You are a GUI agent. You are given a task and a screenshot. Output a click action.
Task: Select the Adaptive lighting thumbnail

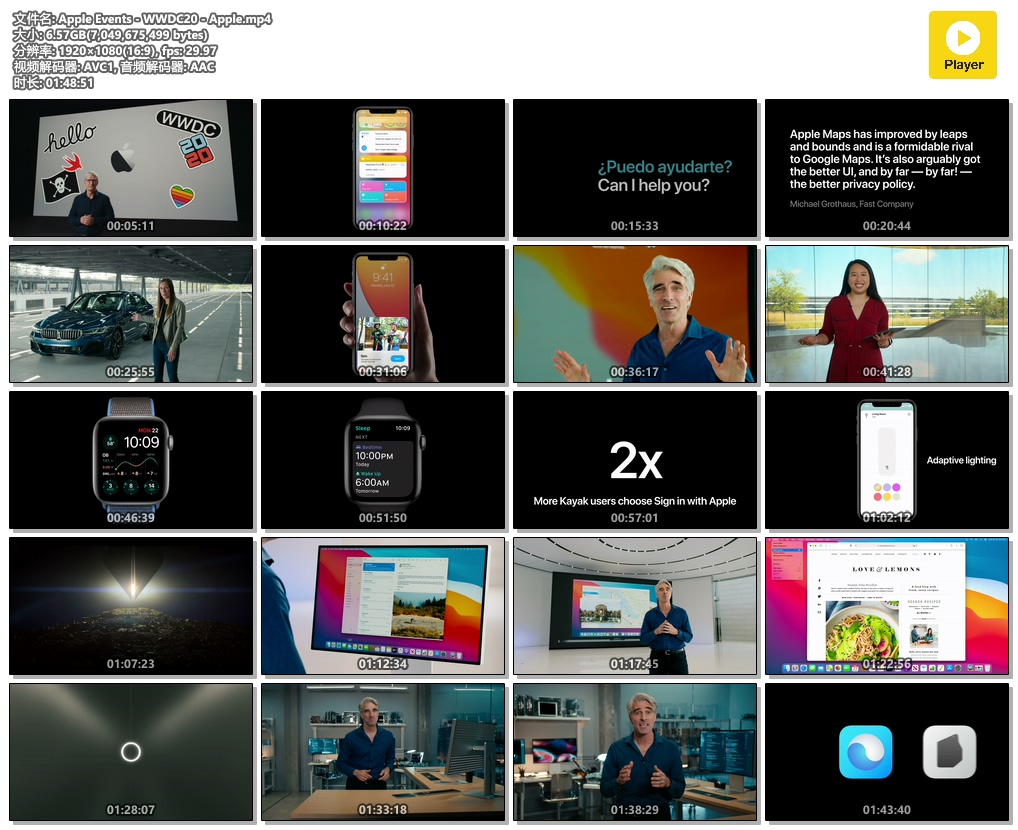887,460
